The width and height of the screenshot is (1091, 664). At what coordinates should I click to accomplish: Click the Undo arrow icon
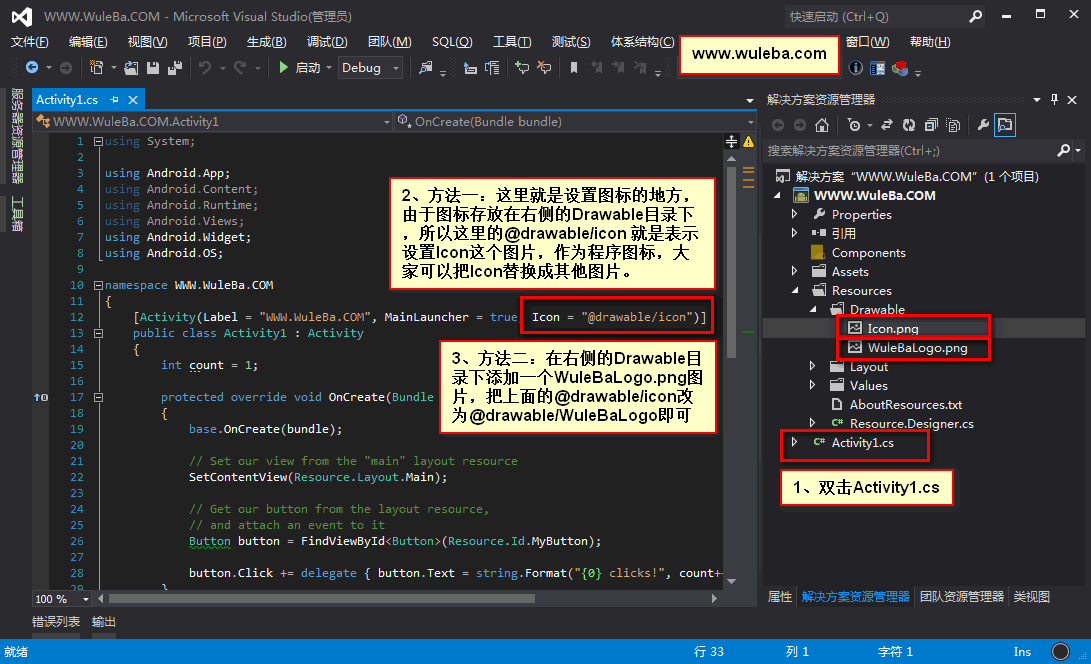(x=205, y=67)
